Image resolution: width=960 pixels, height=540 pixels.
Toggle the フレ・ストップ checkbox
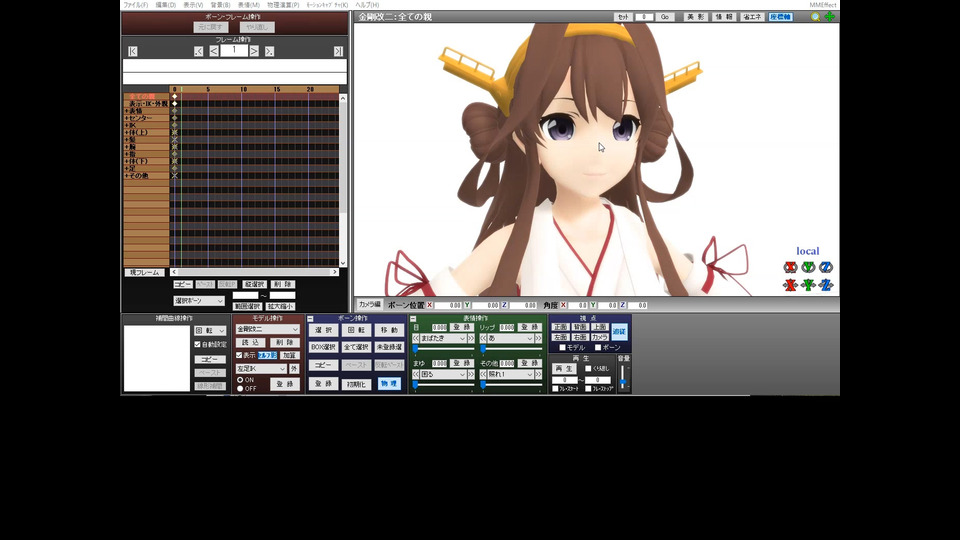tap(588, 389)
